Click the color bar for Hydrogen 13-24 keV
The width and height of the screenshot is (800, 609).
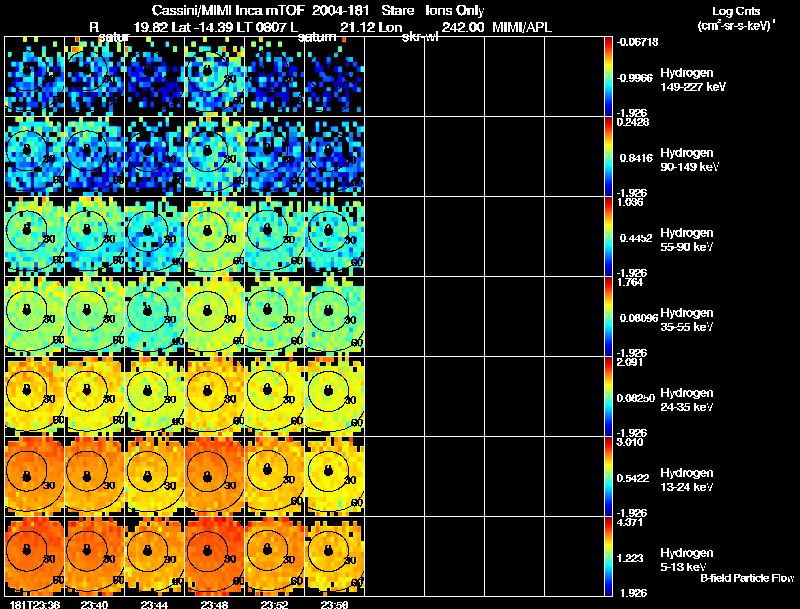tap(608, 476)
